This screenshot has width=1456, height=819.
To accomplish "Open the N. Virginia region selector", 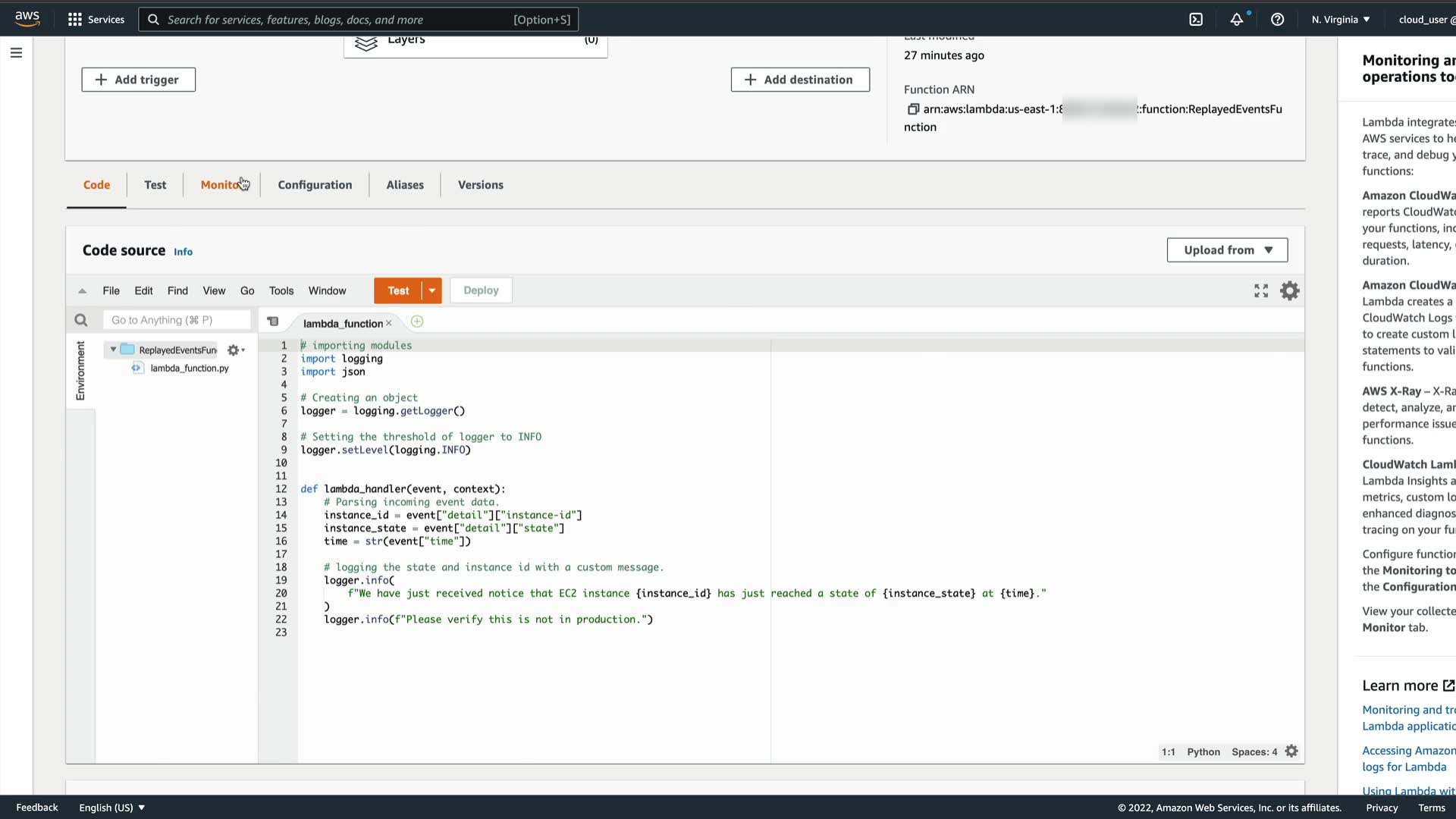I will click(x=1340, y=20).
